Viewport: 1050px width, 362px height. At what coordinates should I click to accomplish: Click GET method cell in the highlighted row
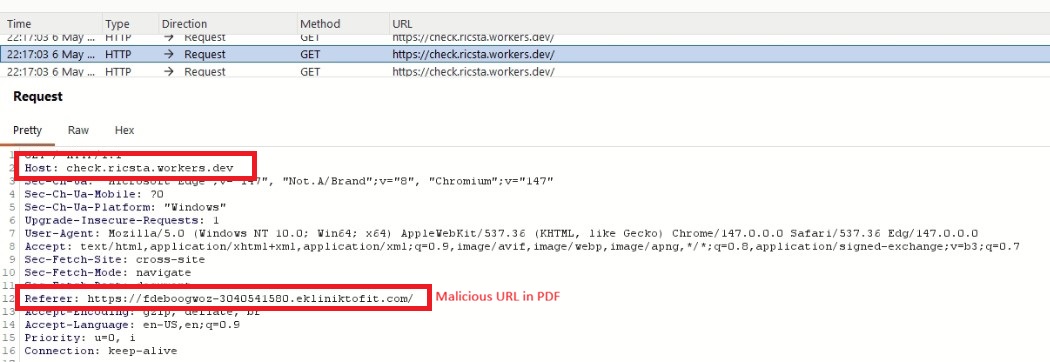(x=310, y=54)
